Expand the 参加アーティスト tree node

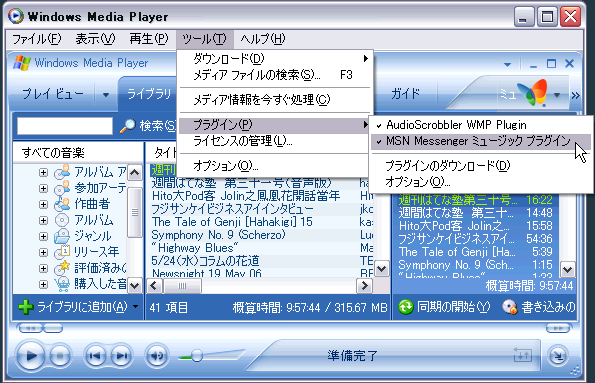click(x=43, y=188)
